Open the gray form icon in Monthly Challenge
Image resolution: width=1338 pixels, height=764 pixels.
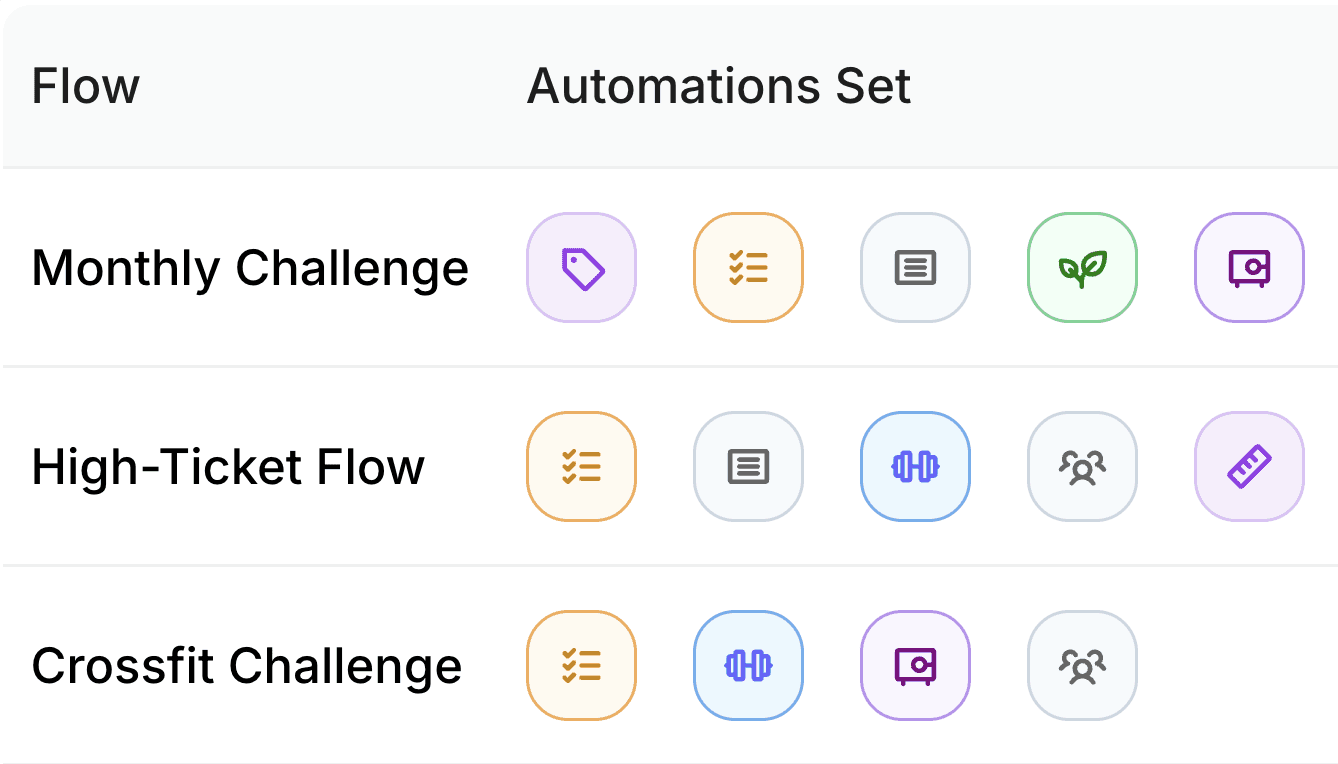[x=915, y=267]
